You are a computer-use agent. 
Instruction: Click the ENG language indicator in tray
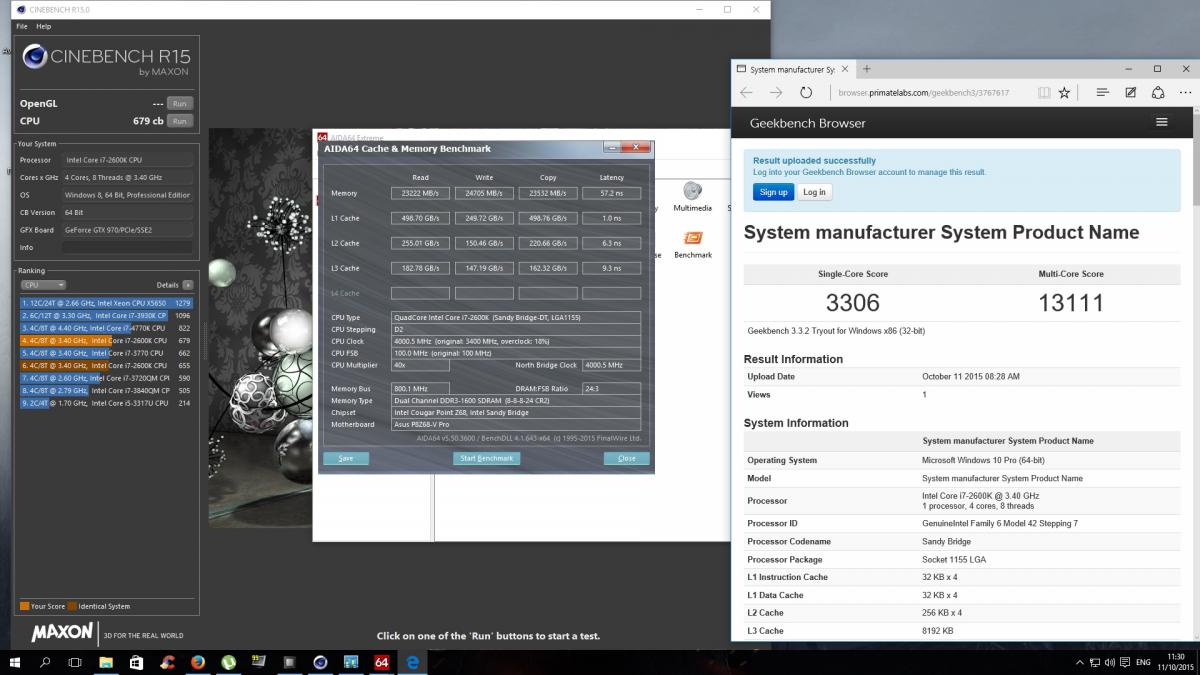pos(1142,663)
